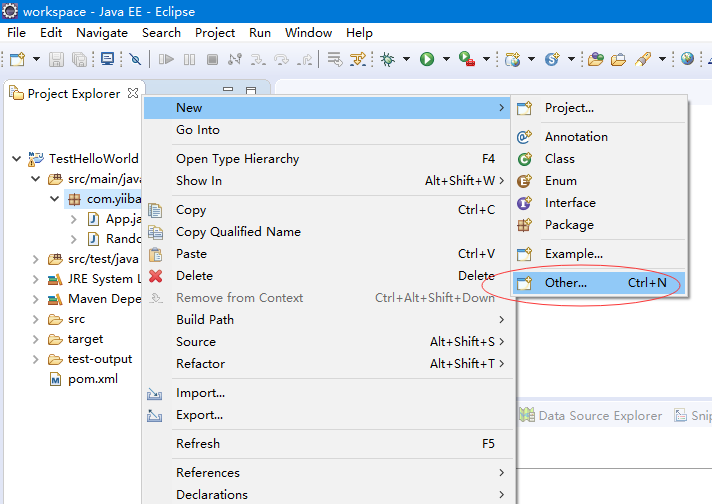Click the Drop to Frame icon
The height and width of the screenshot is (504, 712).
tap(335, 59)
